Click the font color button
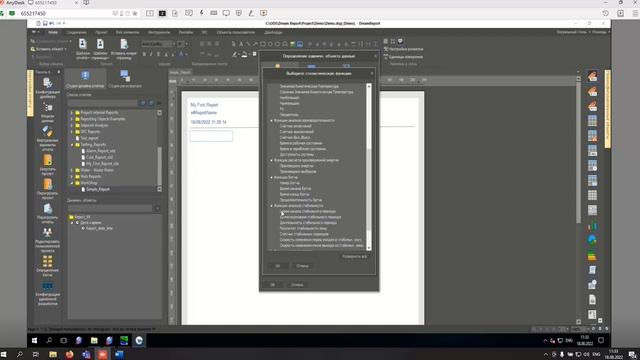The height and width of the screenshot is (360, 640). (181, 54)
